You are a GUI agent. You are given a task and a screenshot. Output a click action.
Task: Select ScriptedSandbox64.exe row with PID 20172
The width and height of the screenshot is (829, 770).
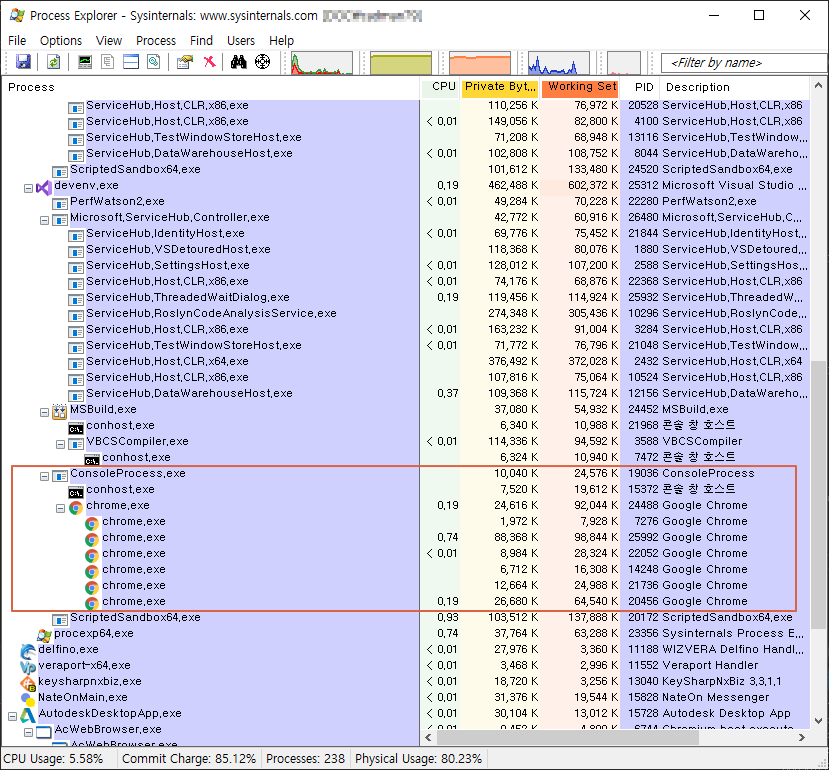[x=405, y=617]
